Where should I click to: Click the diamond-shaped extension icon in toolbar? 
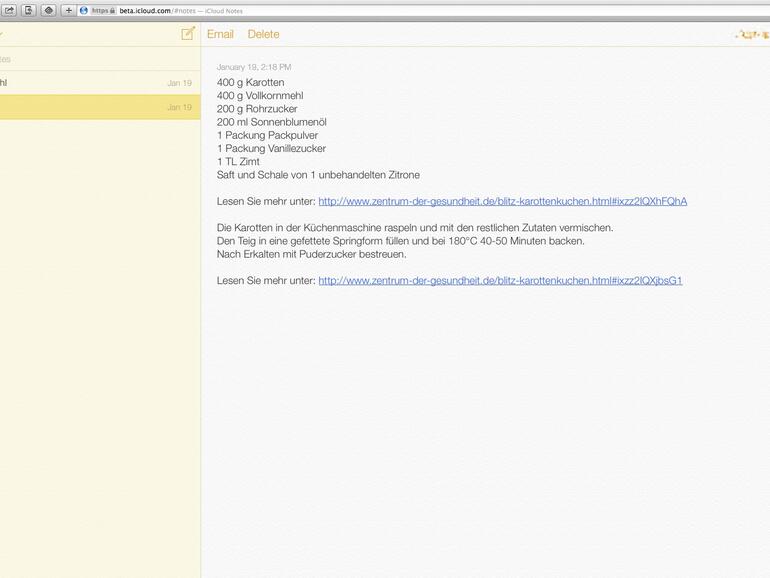pyautogui.click(x=49, y=10)
